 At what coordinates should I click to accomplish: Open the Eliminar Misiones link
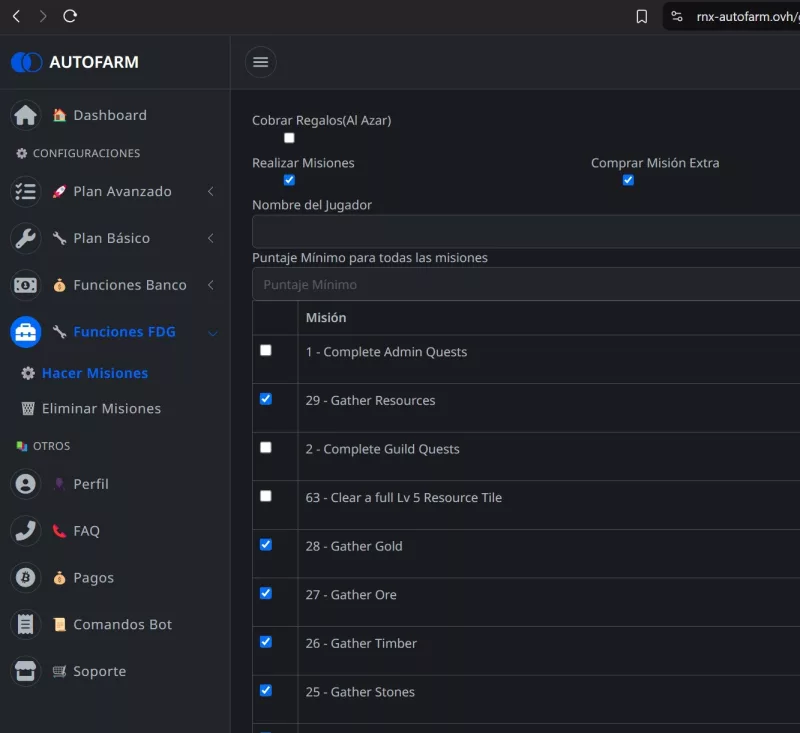(102, 409)
